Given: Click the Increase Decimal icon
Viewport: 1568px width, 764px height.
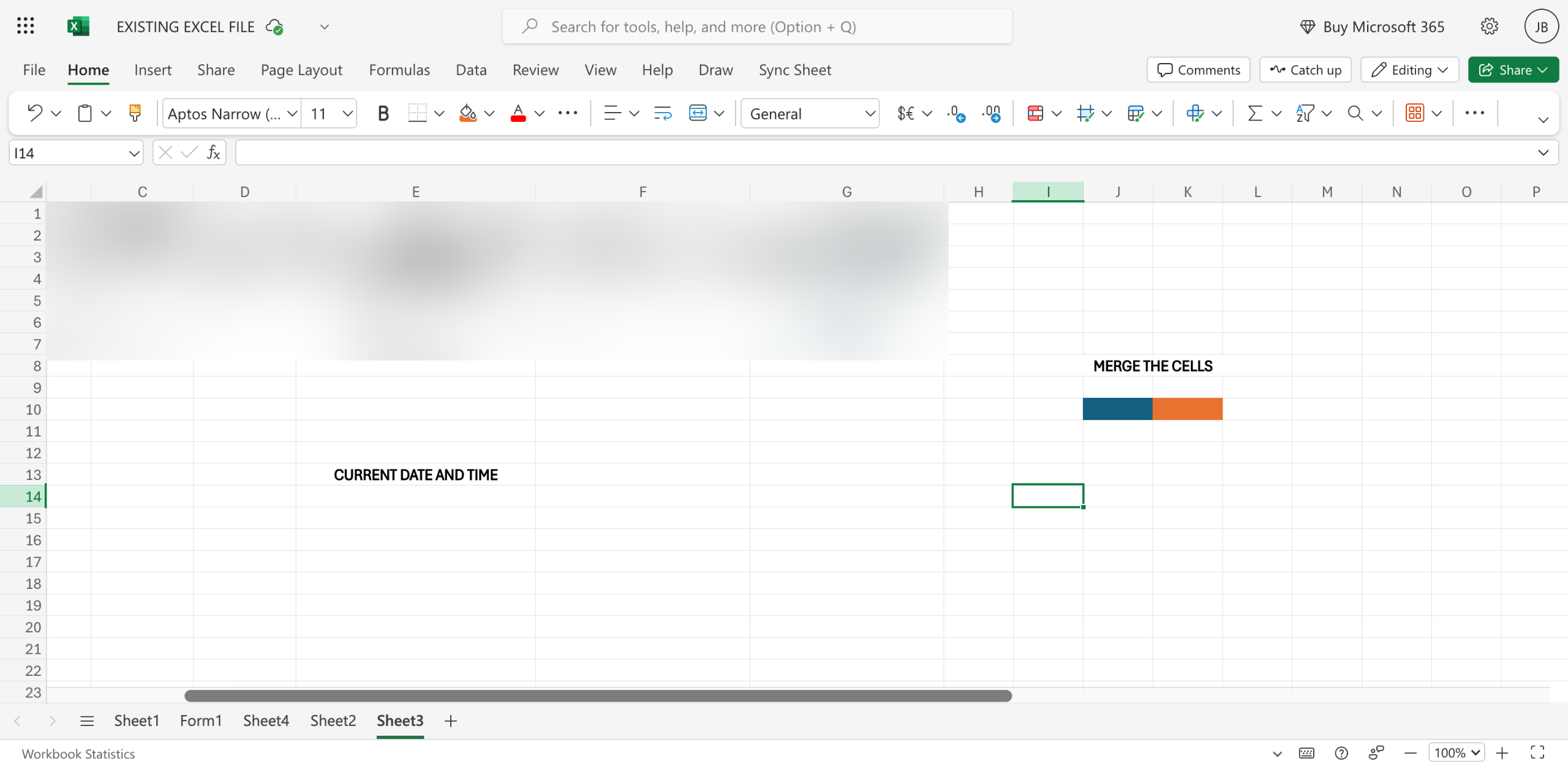Looking at the screenshot, I should tap(956, 113).
